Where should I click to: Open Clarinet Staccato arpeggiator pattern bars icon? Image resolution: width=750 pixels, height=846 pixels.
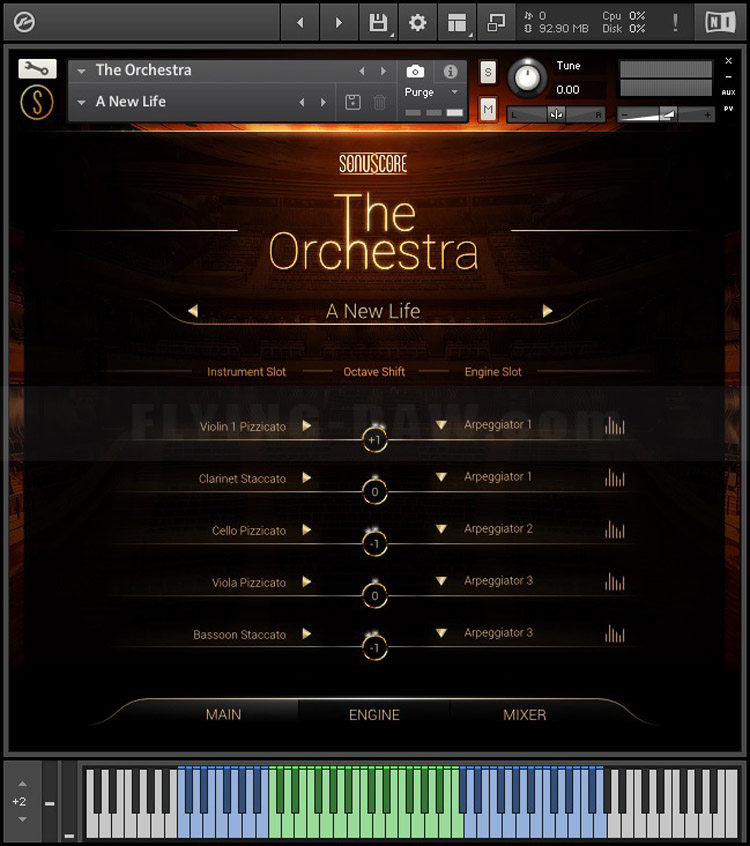coord(615,477)
